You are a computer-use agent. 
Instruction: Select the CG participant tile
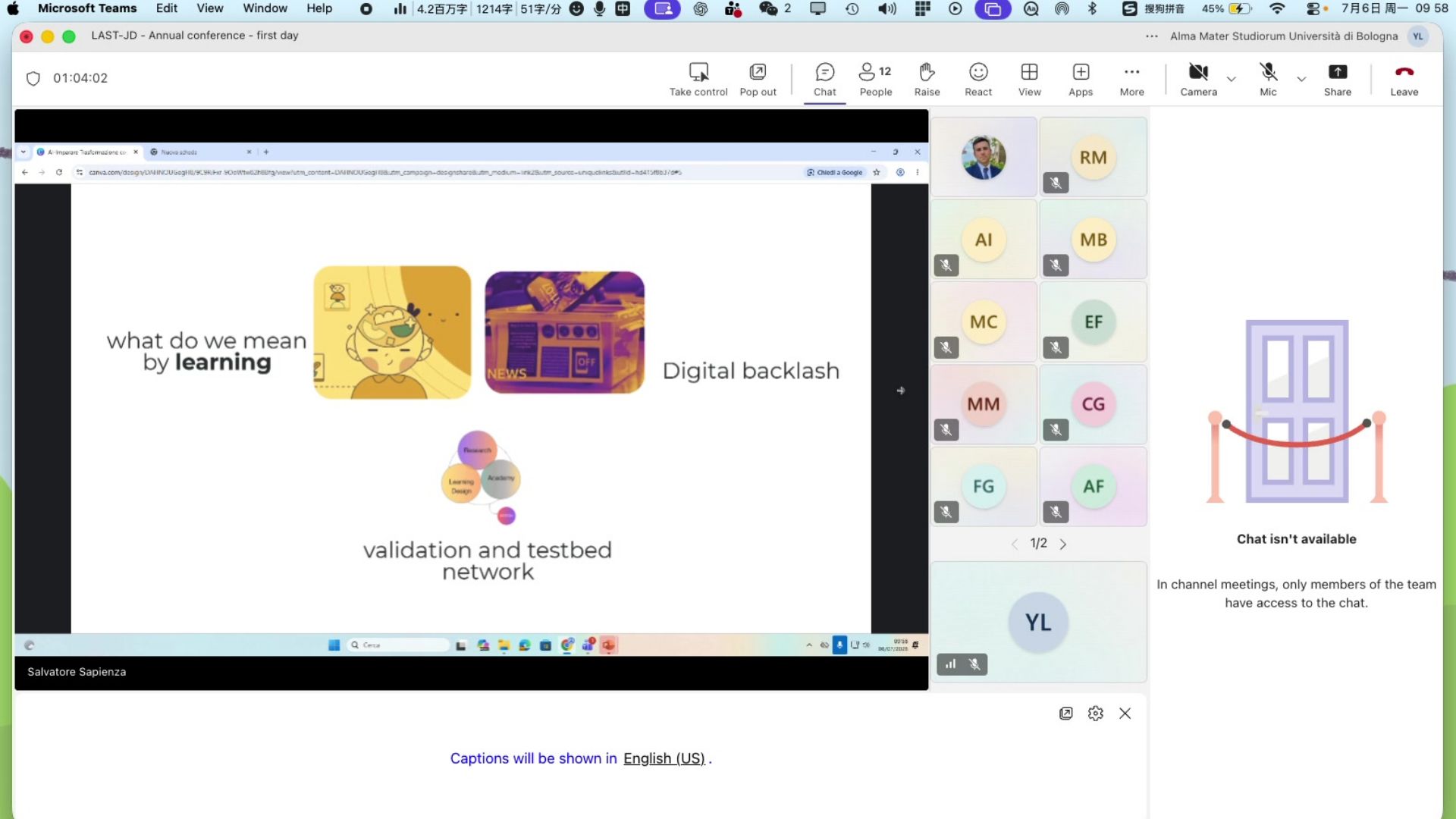tap(1093, 404)
